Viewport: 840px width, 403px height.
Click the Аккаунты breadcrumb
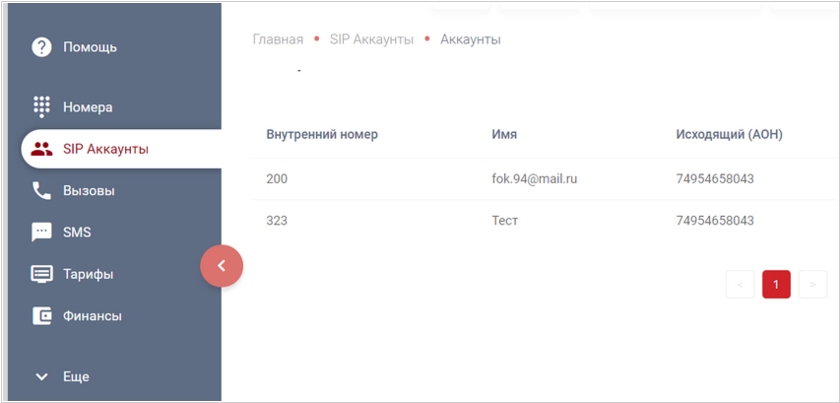470,39
